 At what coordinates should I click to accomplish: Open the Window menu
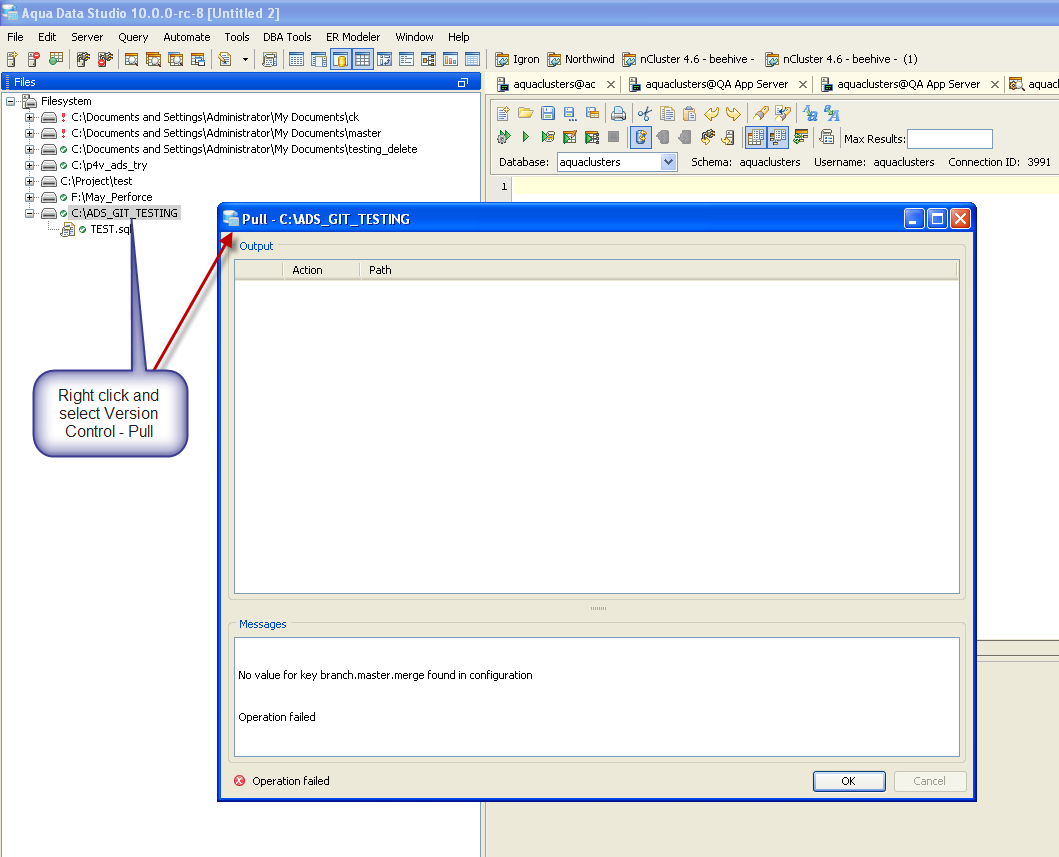point(414,37)
